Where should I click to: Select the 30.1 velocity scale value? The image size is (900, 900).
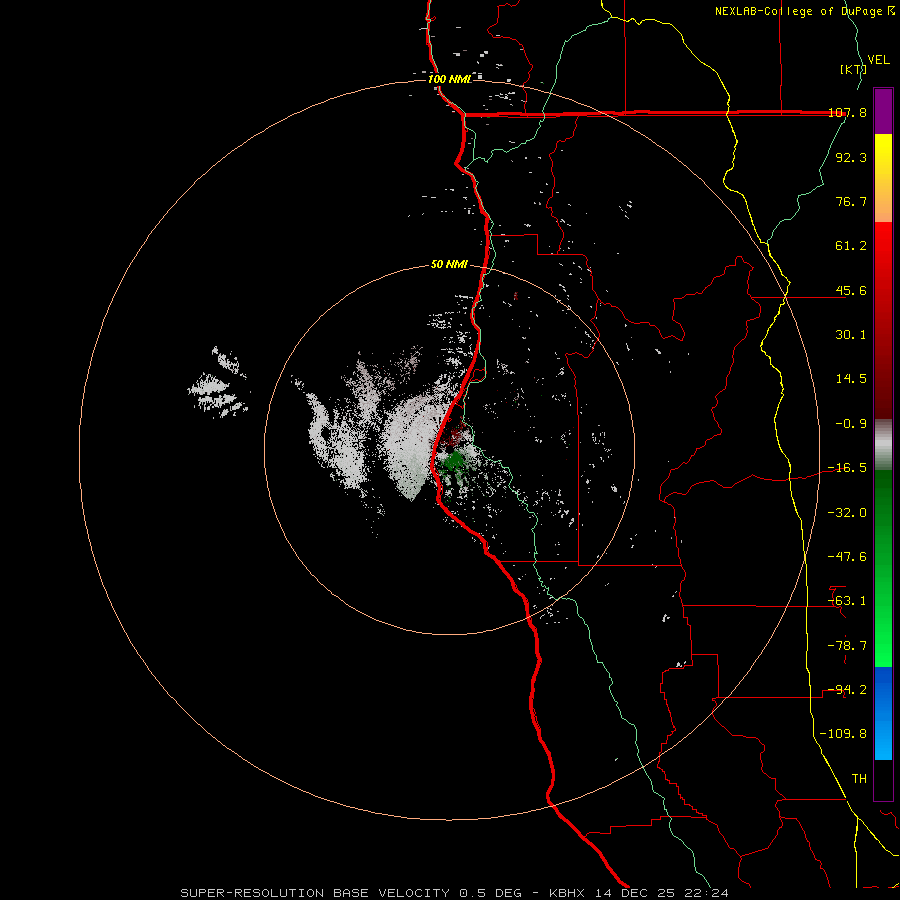[851, 335]
